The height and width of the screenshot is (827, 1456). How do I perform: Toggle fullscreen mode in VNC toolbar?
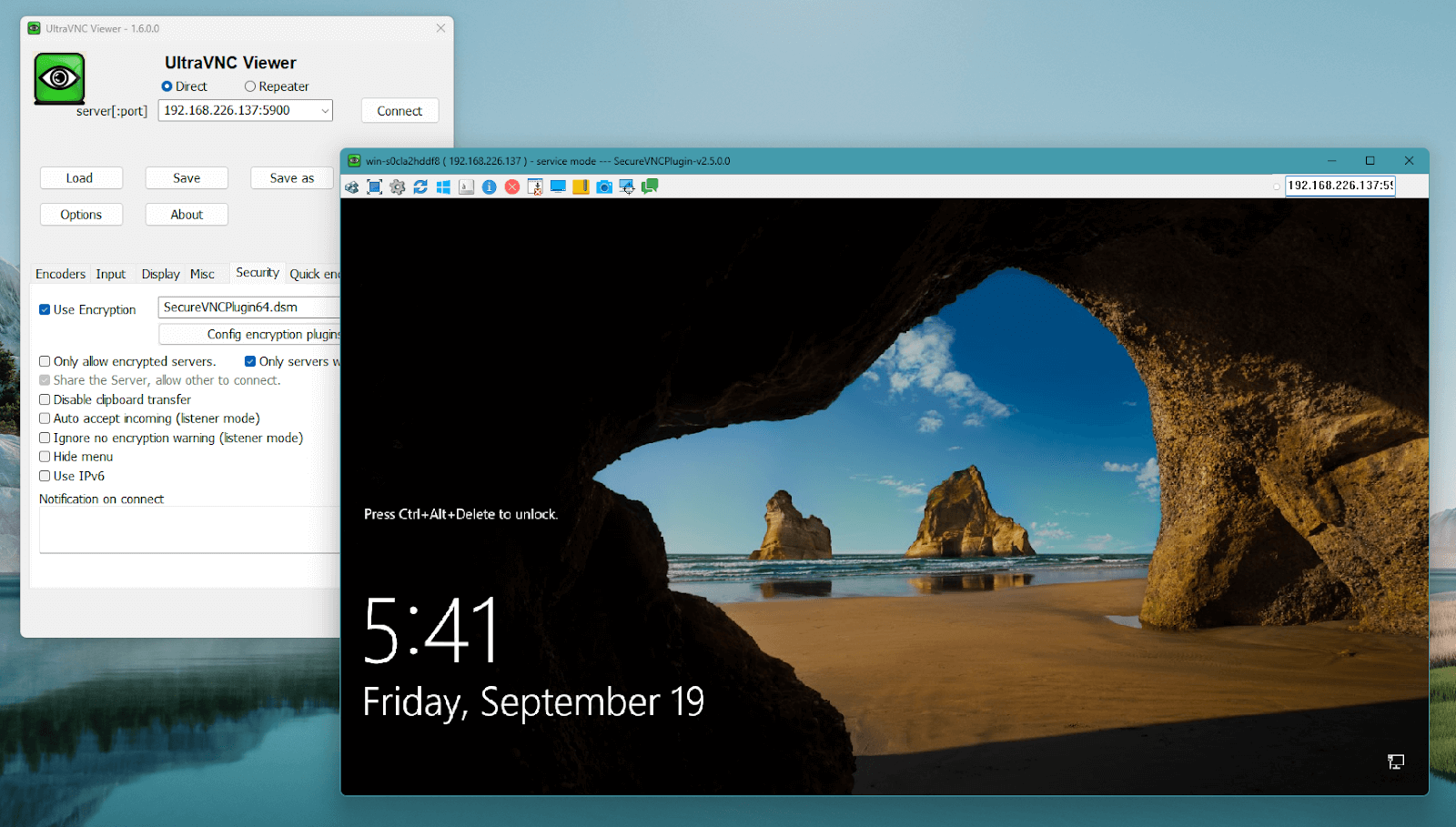[374, 187]
